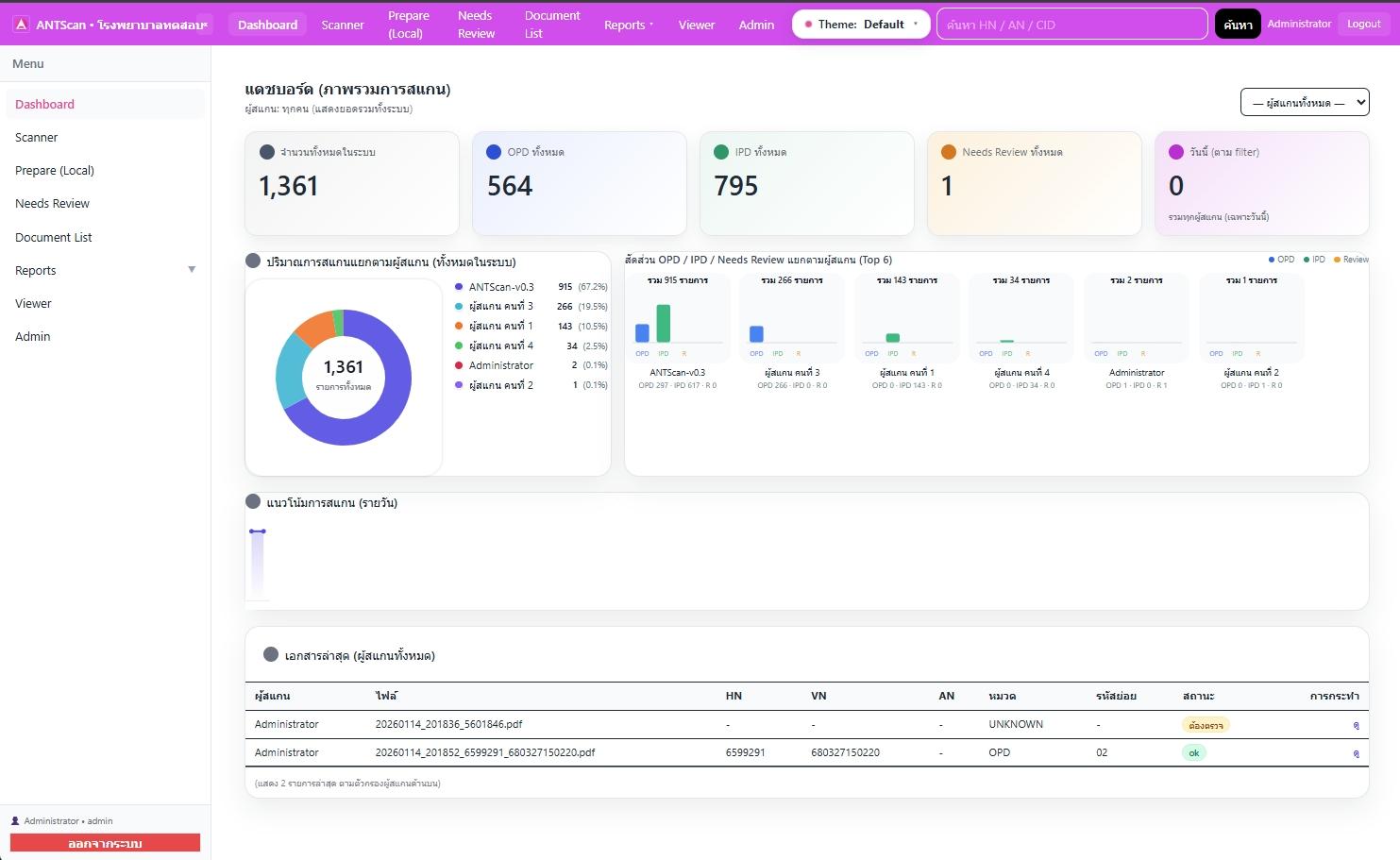Open the Theme Default dropdown
The image size is (1400, 860).
(860, 24)
